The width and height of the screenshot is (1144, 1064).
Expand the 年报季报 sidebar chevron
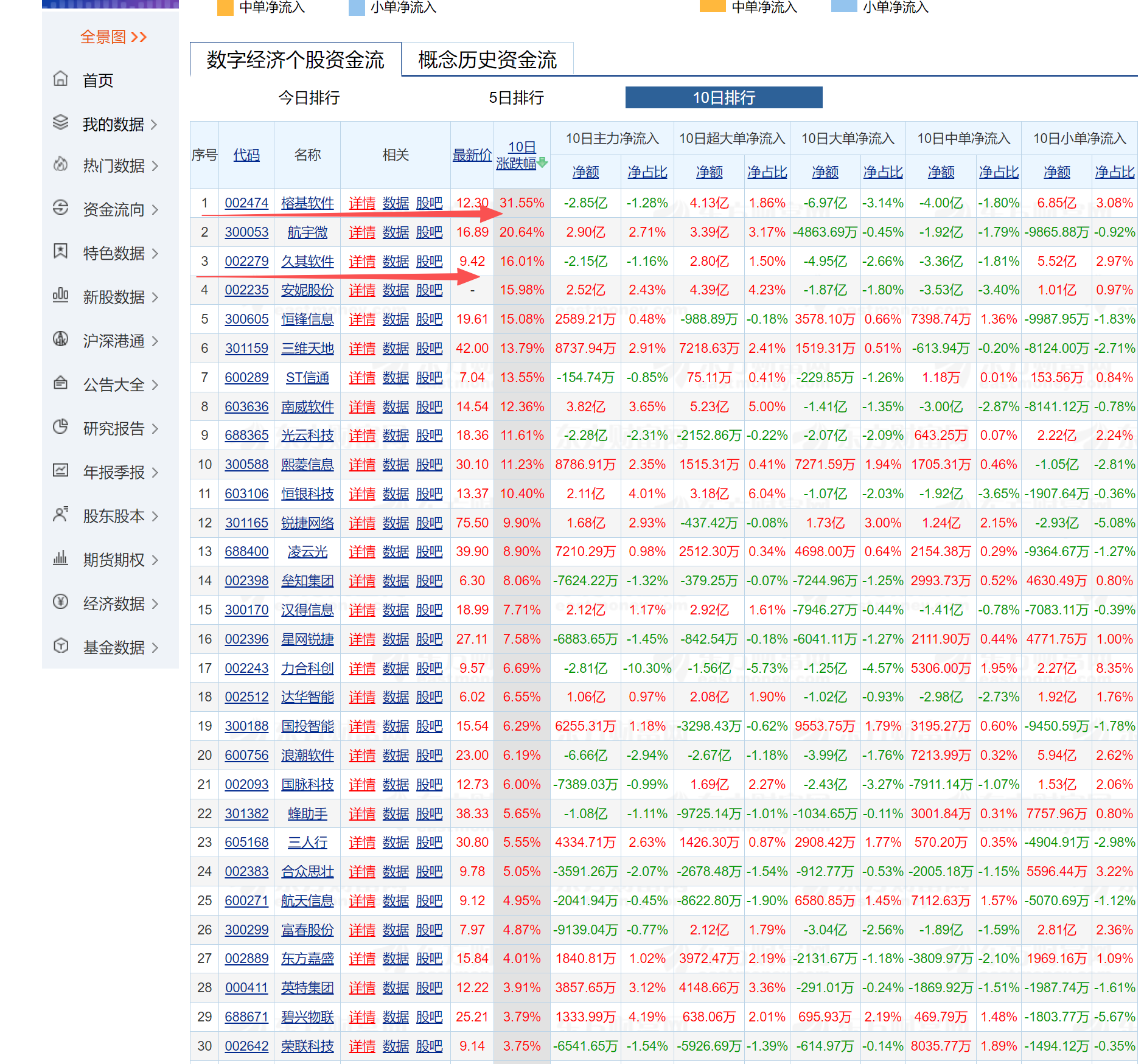coord(154,473)
